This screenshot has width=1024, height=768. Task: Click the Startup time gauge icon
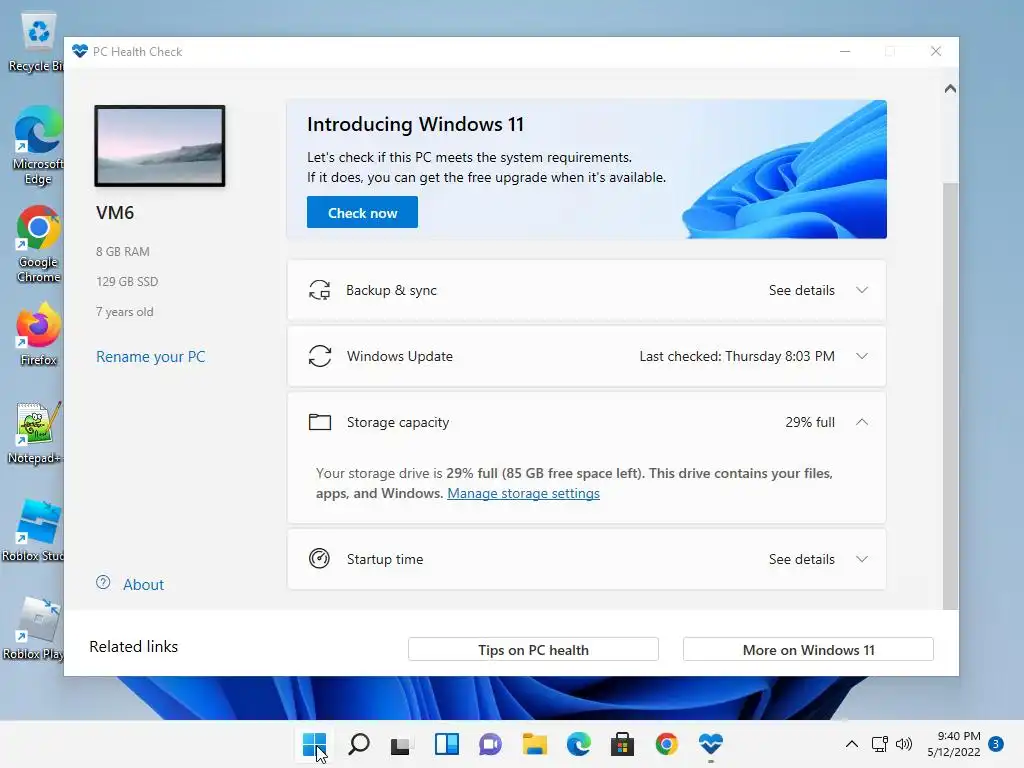click(x=319, y=559)
